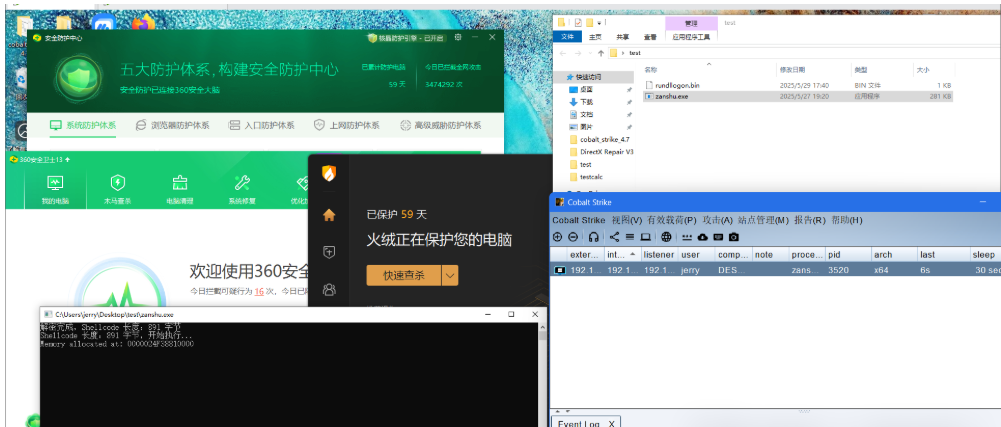The image size is (1001, 427).
Task: Go up one folder level in Explorer
Action: 600,53
